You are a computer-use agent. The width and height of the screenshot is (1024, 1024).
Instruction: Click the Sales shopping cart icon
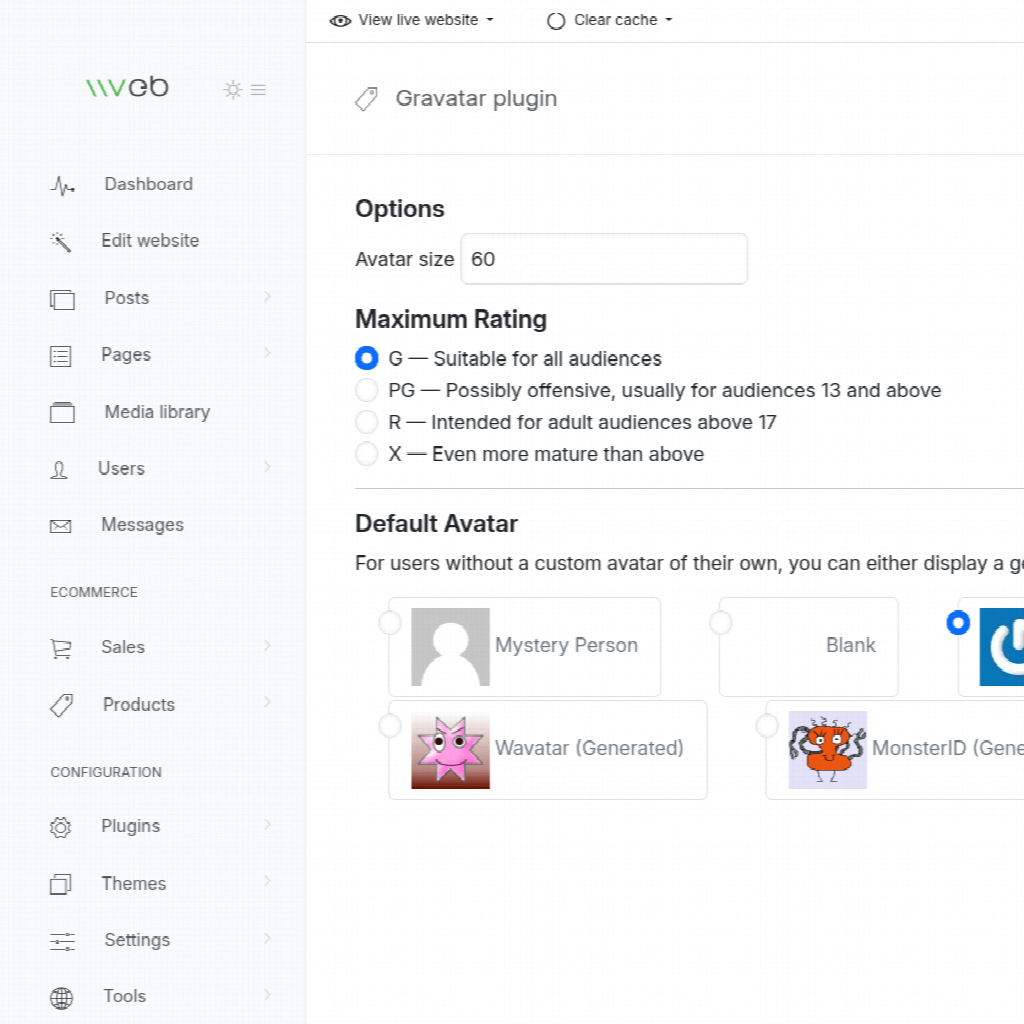[x=61, y=649]
